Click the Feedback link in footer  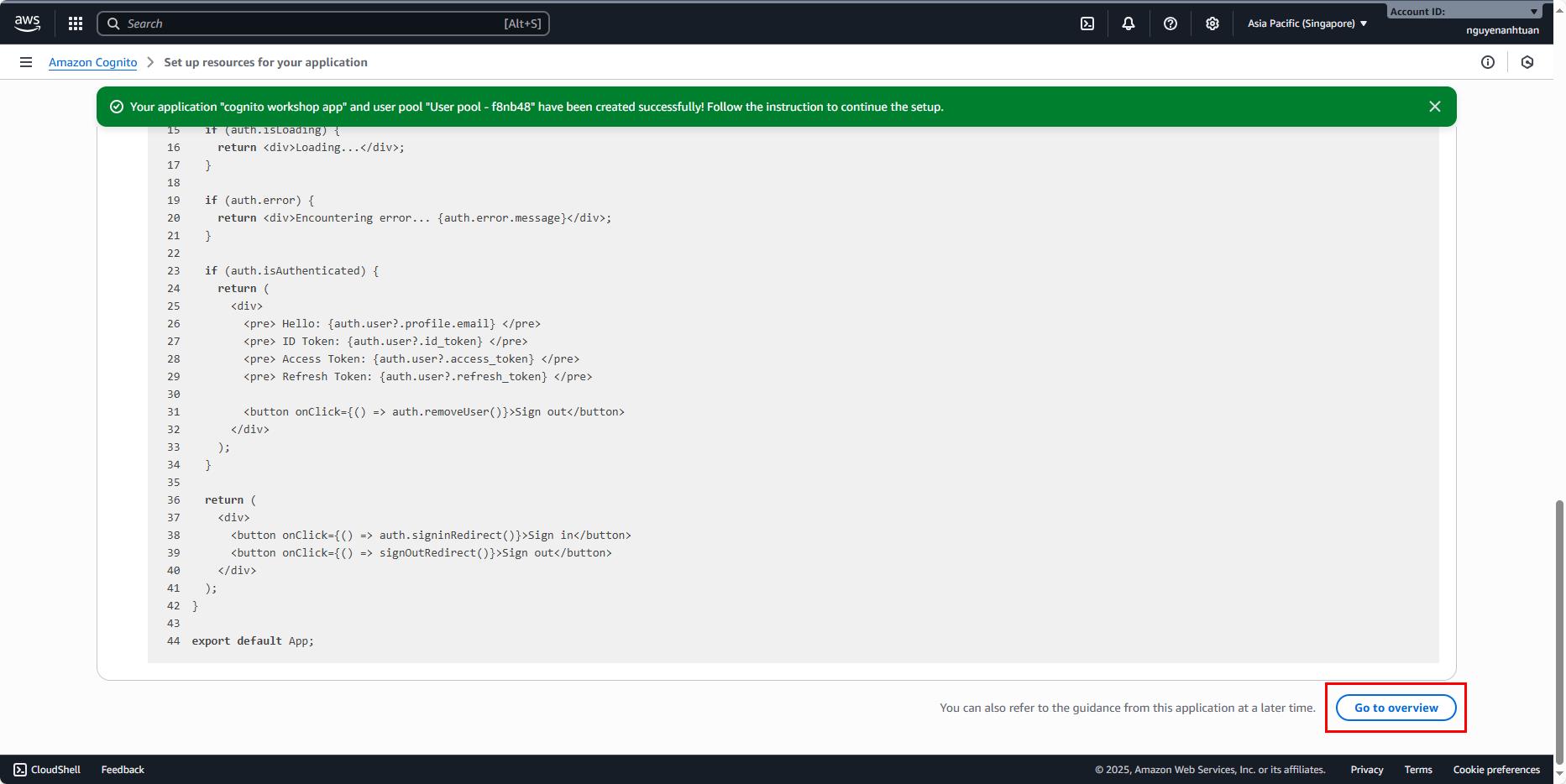coord(123,770)
